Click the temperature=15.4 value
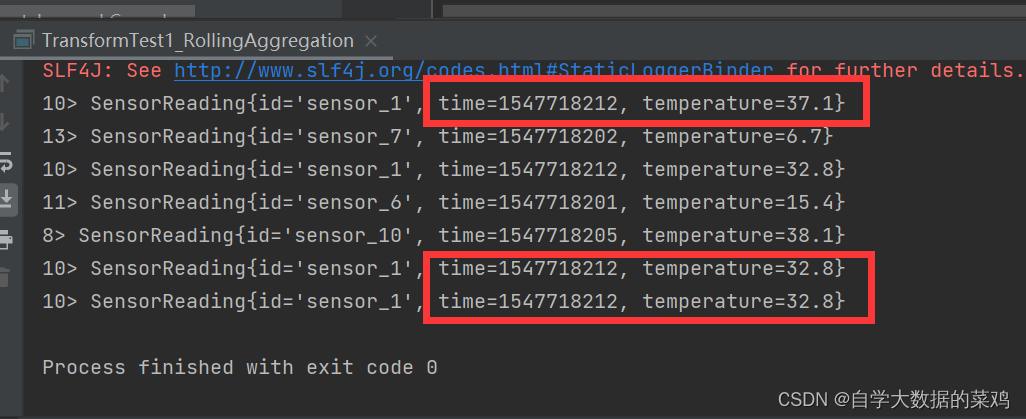 (737, 202)
